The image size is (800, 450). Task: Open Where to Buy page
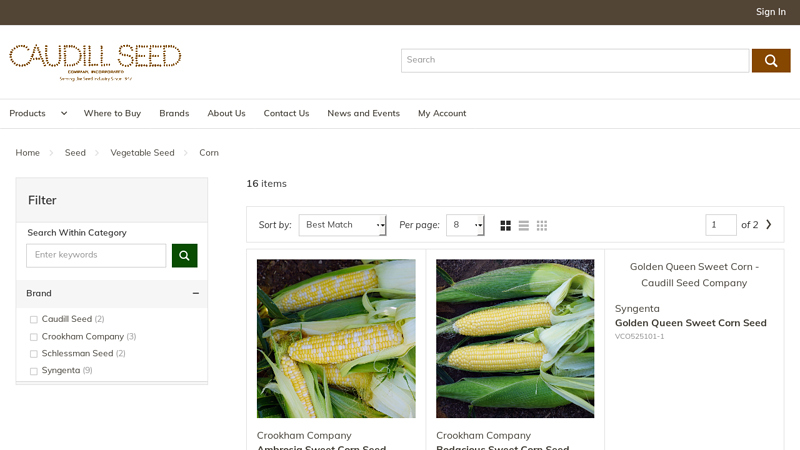[x=112, y=113]
